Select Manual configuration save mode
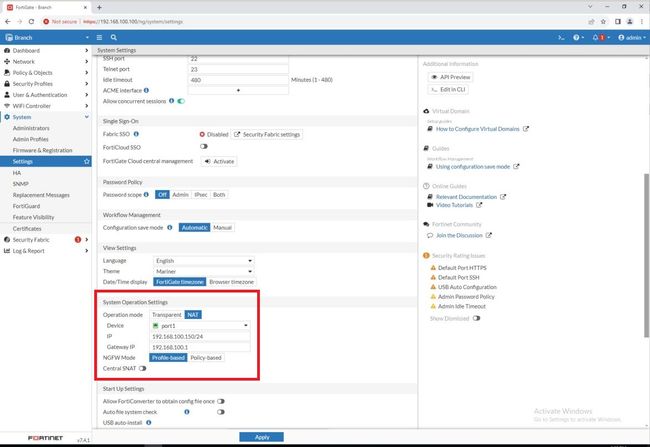This screenshot has width=650, height=447. pyautogui.click(x=222, y=228)
